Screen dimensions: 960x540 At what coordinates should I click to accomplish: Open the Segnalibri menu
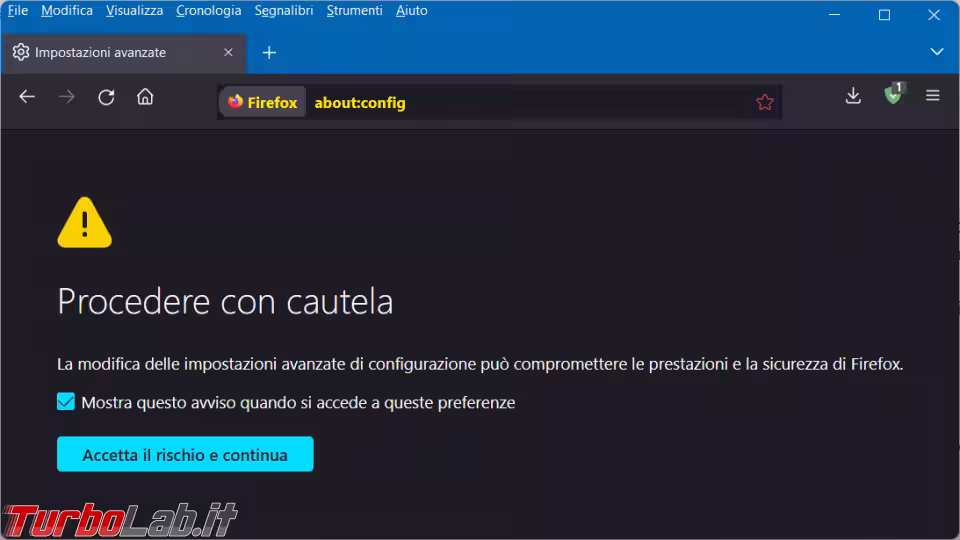[x=283, y=10]
